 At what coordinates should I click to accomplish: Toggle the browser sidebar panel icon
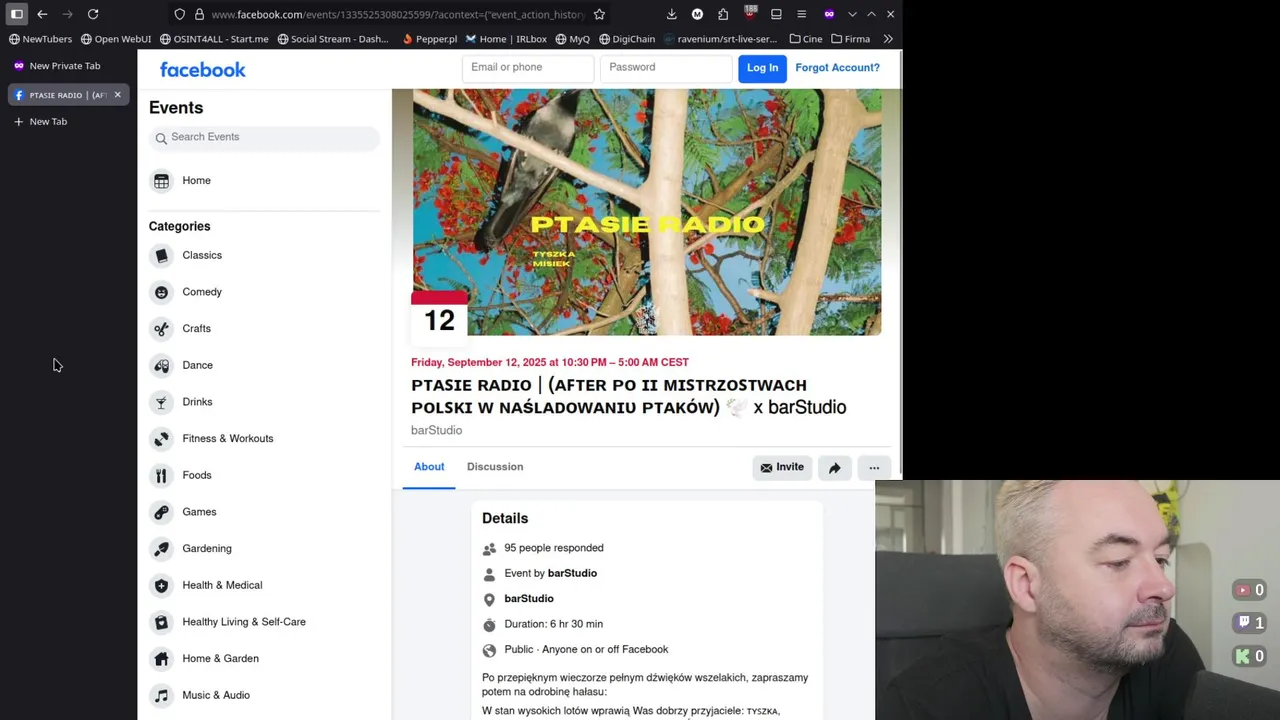click(17, 14)
